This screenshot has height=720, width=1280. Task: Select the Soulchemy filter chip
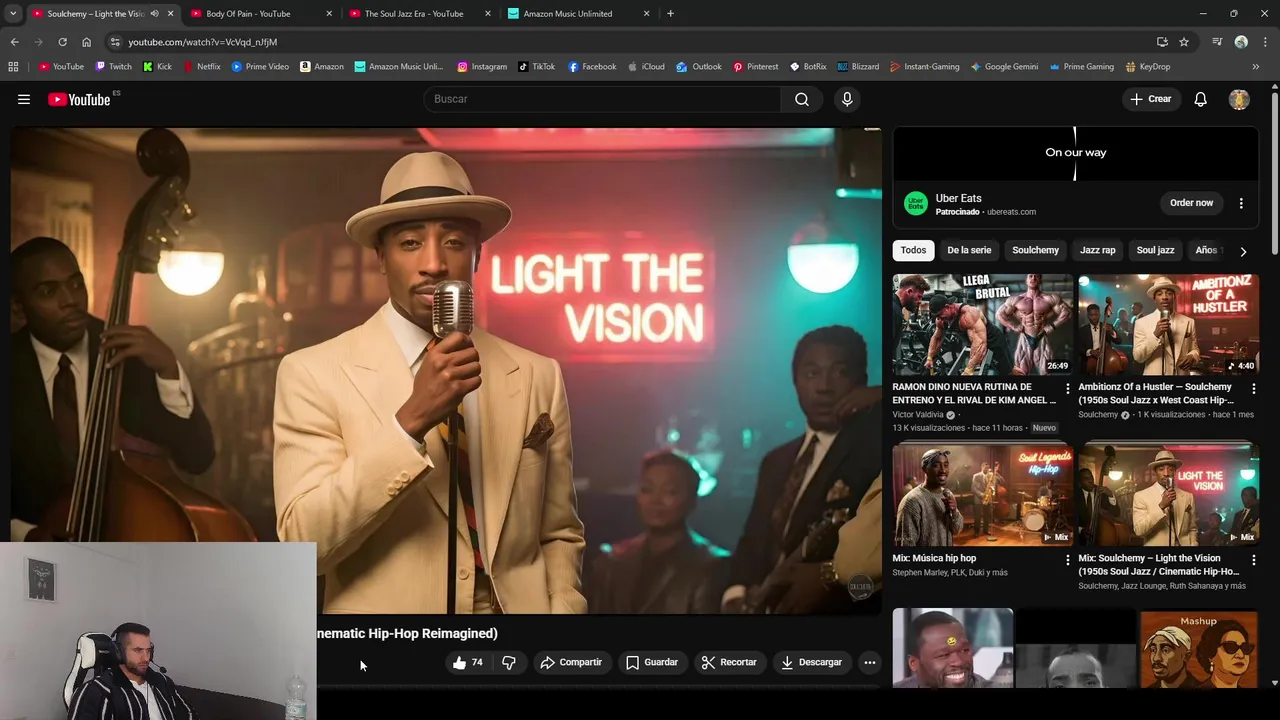click(x=1035, y=250)
